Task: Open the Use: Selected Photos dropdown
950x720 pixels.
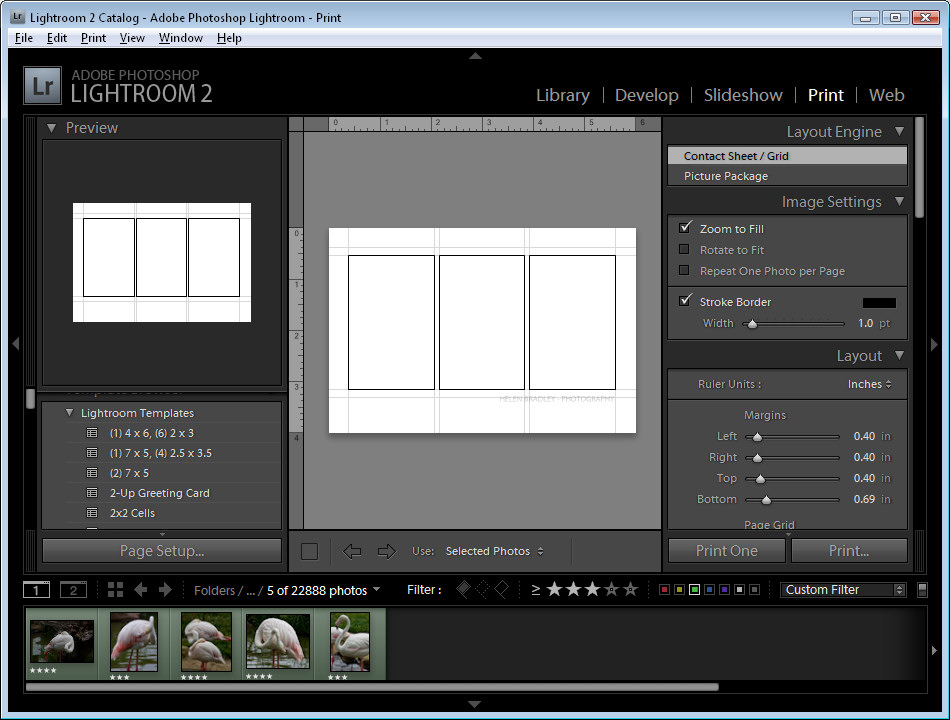Action: click(x=494, y=551)
